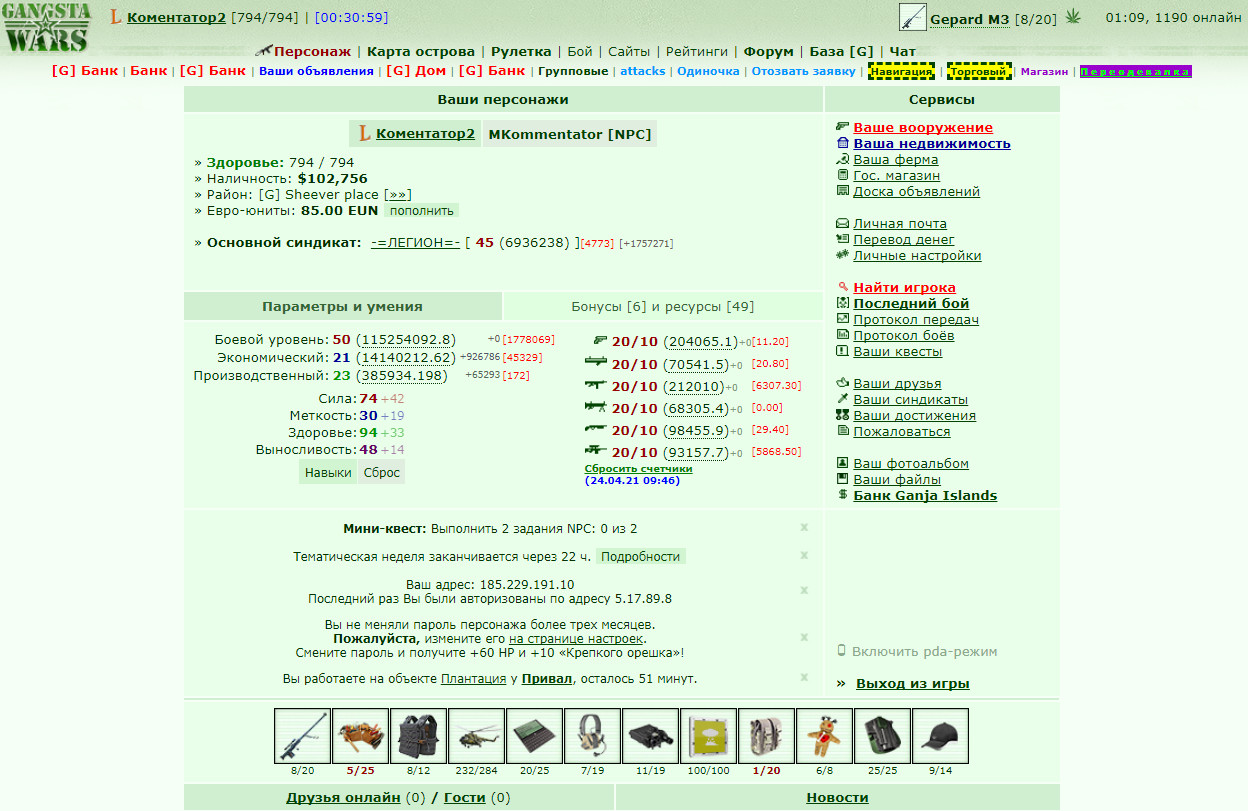Open Банк Ganja Islands

925,495
